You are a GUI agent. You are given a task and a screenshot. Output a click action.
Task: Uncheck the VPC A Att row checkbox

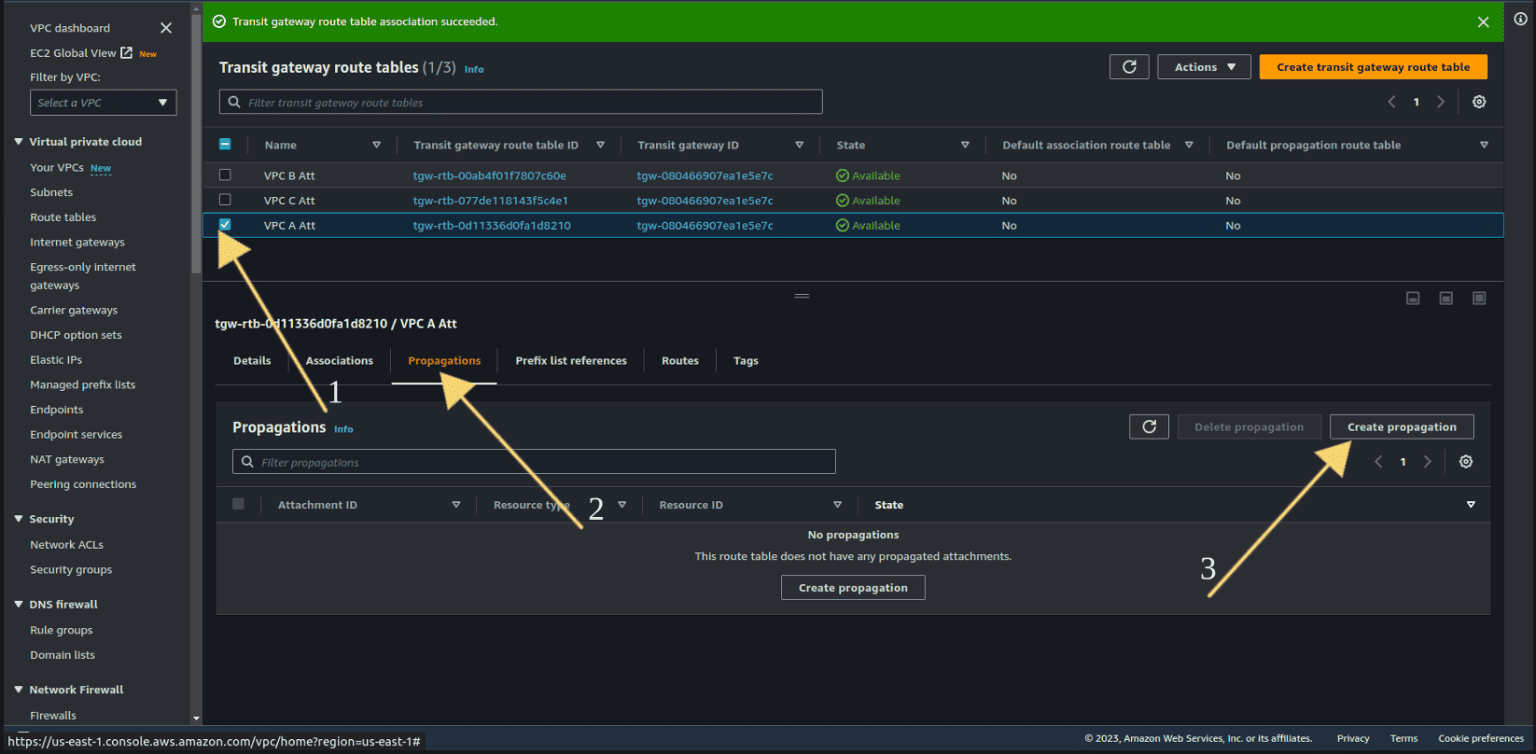[225, 224]
